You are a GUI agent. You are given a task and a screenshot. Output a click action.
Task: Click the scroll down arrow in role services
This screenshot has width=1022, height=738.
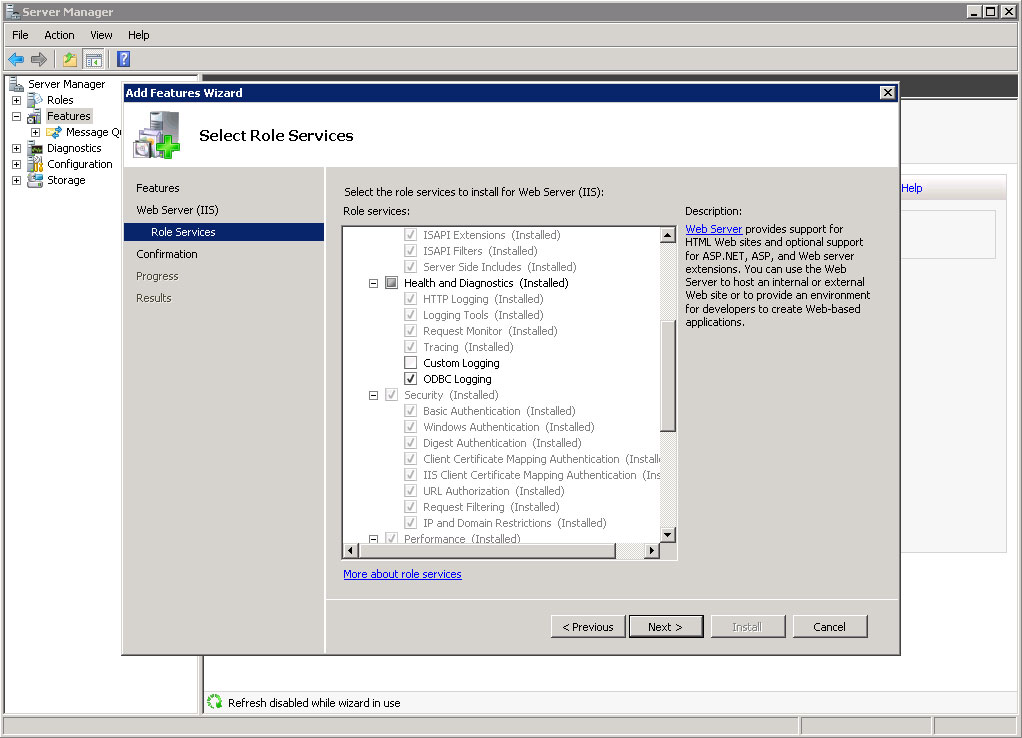[667, 535]
